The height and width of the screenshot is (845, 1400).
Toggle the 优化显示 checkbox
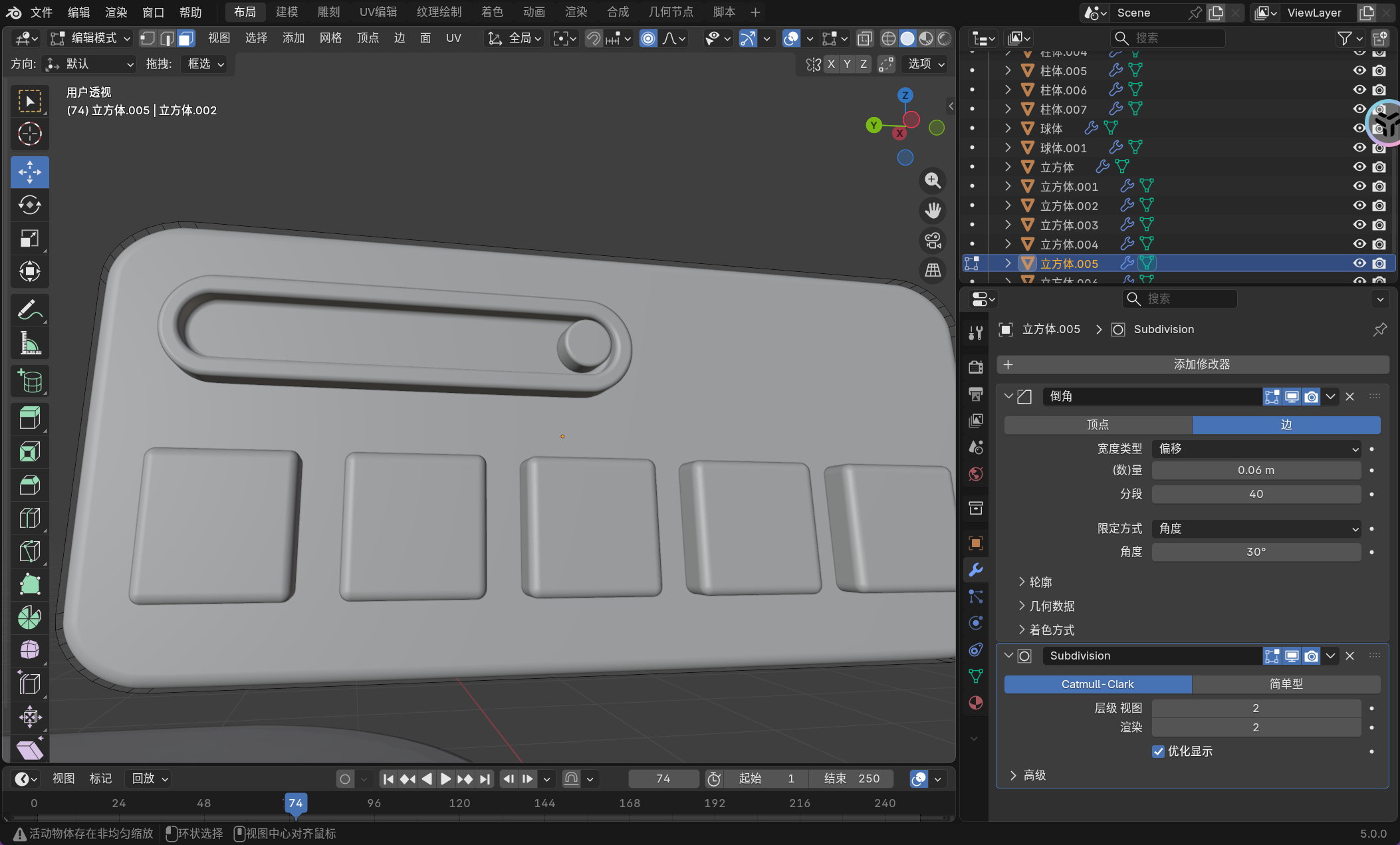tap(1158, 751)
